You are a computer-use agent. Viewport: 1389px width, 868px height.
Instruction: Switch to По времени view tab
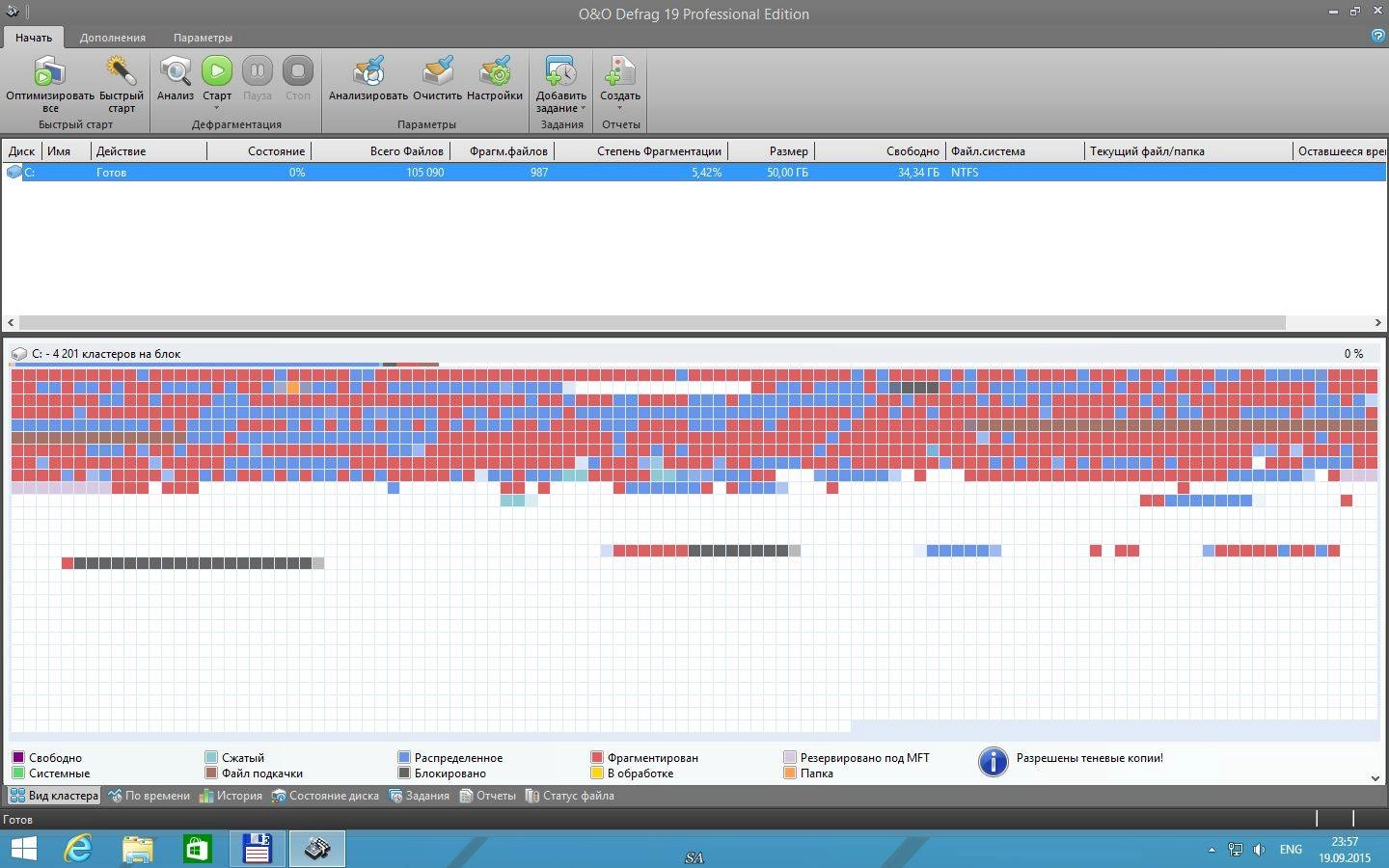(x=149, y=796)
